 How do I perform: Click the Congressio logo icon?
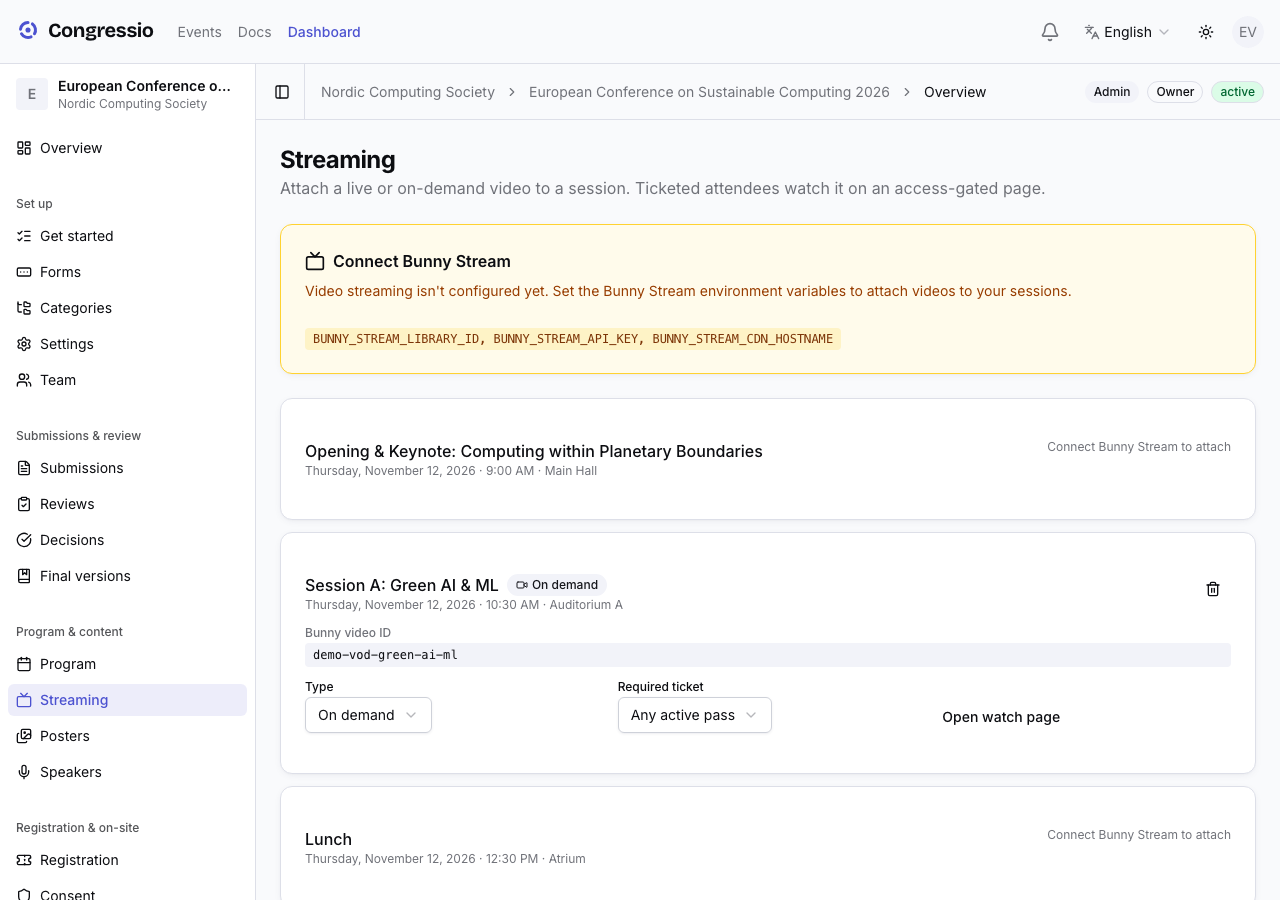pos(28,31)
